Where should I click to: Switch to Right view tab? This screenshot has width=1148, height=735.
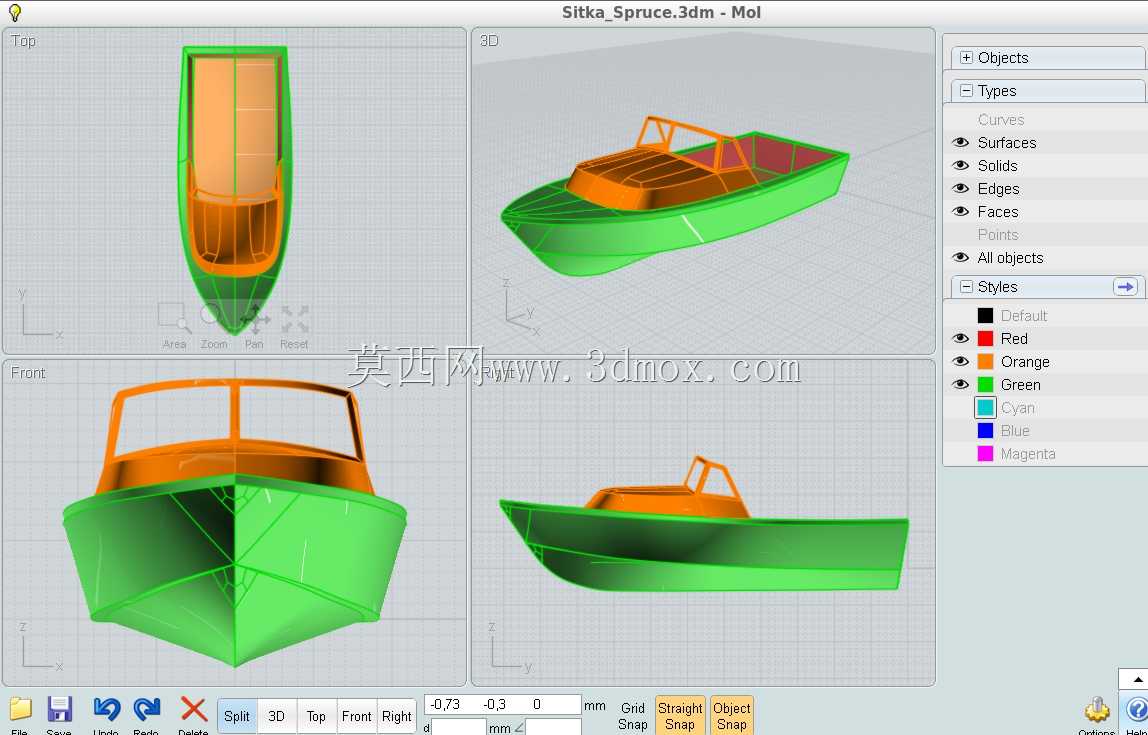click(397, 716)
